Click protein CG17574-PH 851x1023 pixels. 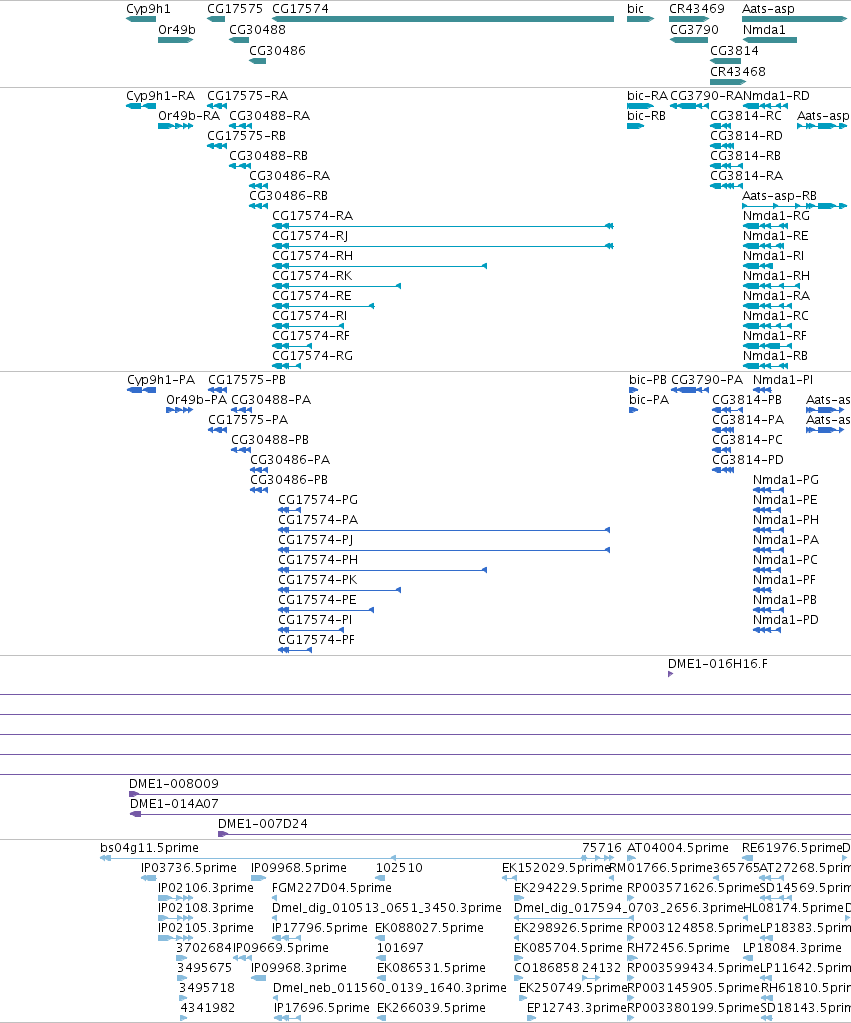pos(382,570)
